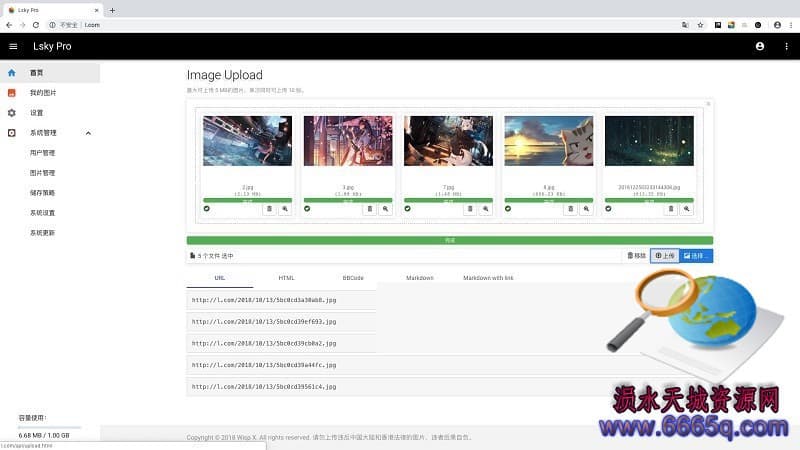
Task: Click the translate page icon
Action: [x=685, y=25]
